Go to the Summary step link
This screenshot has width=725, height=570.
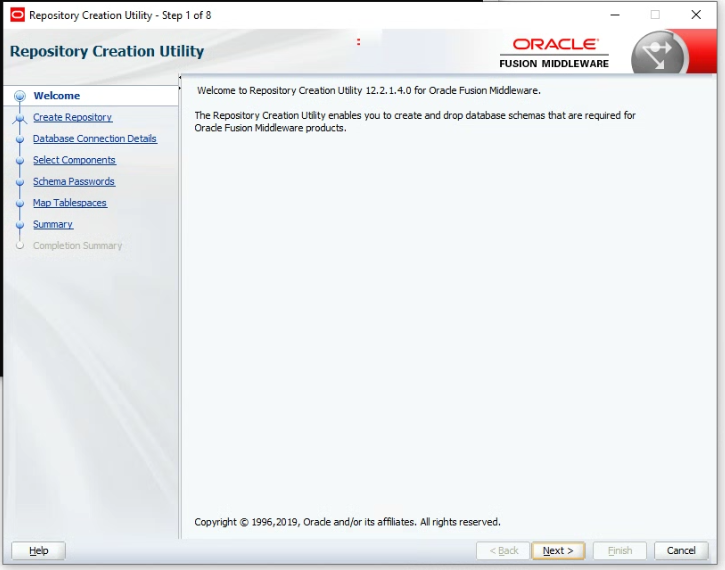53,224
